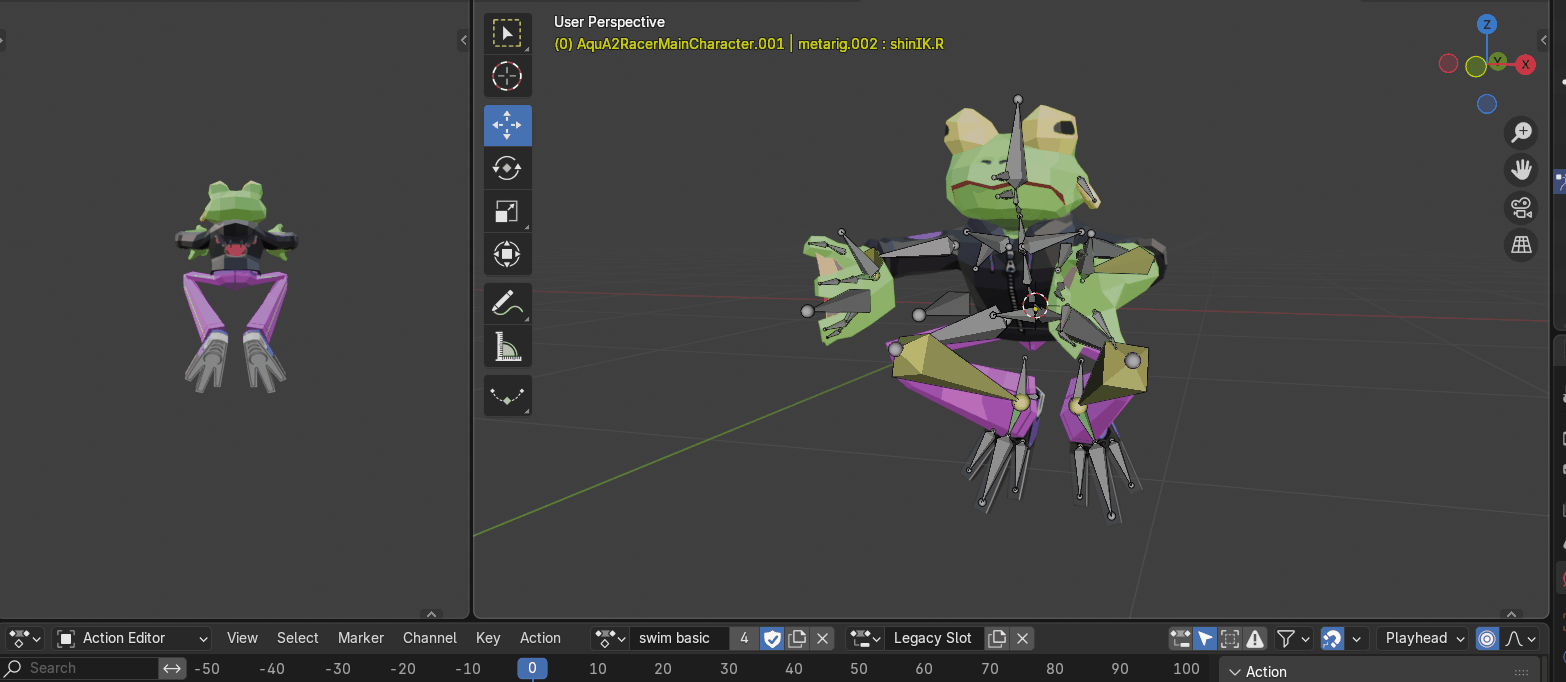Viewport: 1566px width, 682px height.
Task: Open the Marker menu
Action: coord(361,638)
